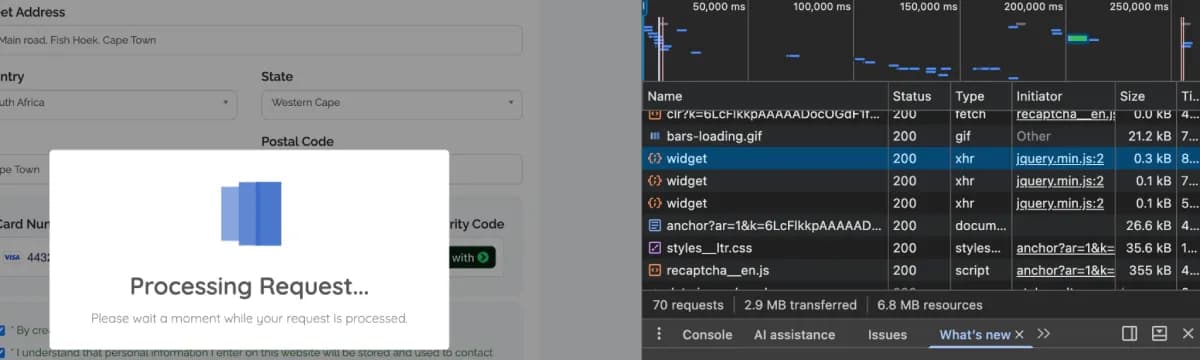Click the green 'with' payment button
Image resolution: width=1200 pixels, height=360 pixels.
[x=473, y=257]
